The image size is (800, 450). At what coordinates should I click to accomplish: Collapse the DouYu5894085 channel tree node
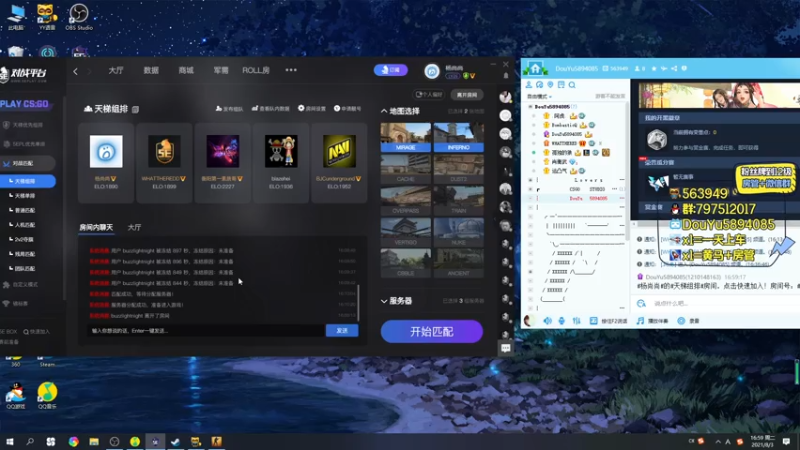(x=530, y=107)
